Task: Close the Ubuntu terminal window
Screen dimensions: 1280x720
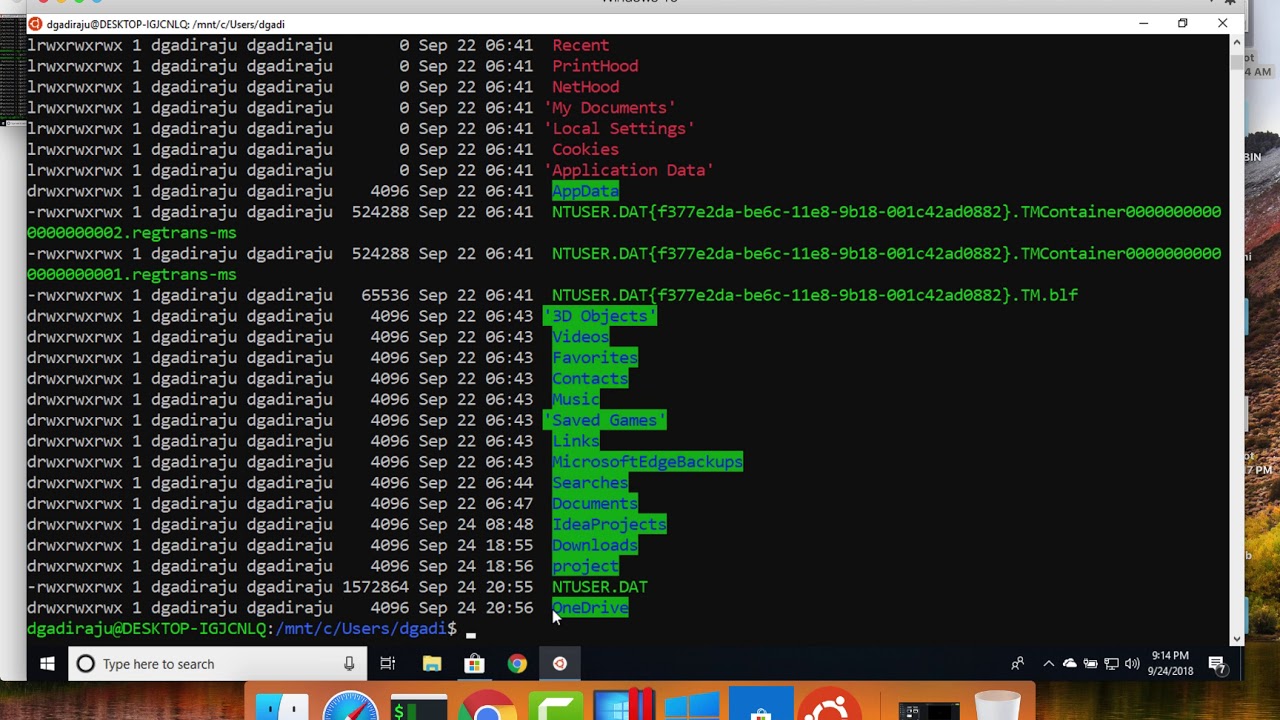Action: (x=1222, y=23)
